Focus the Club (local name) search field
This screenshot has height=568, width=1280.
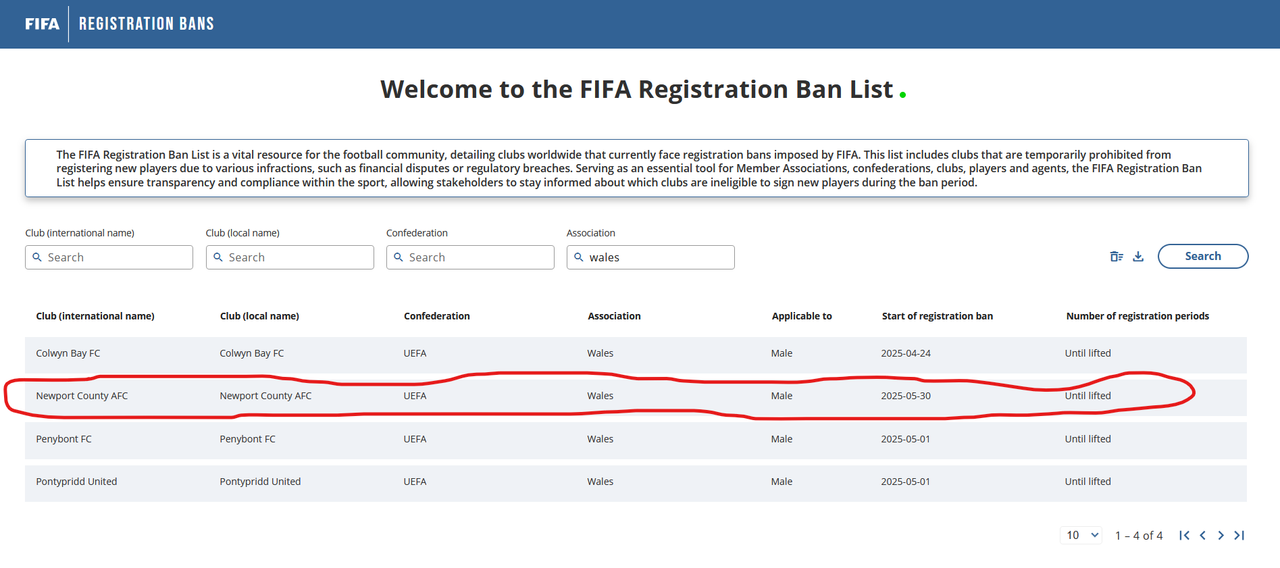(290, 257)
